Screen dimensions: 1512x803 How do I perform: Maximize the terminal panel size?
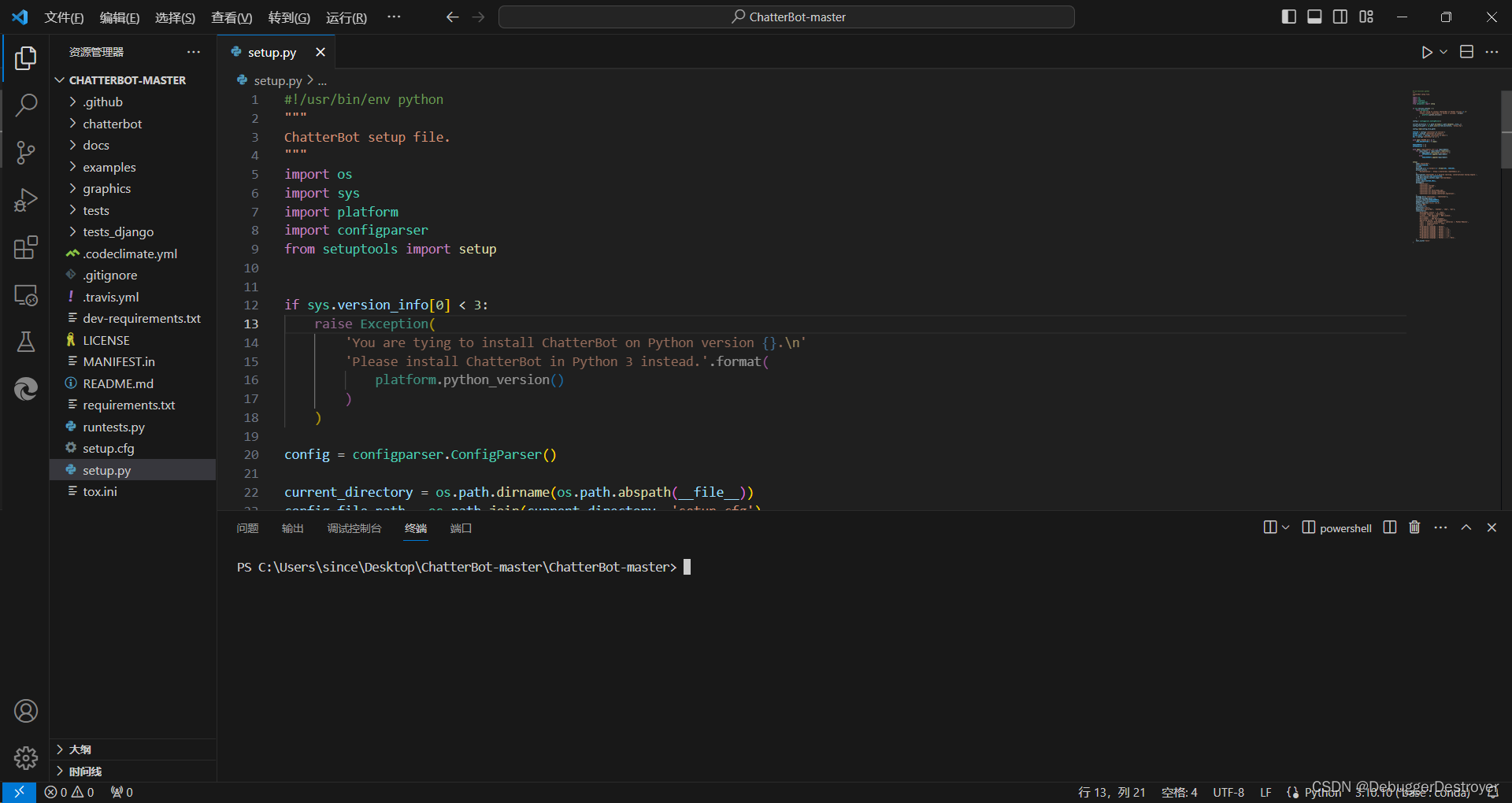(1466, 527)
